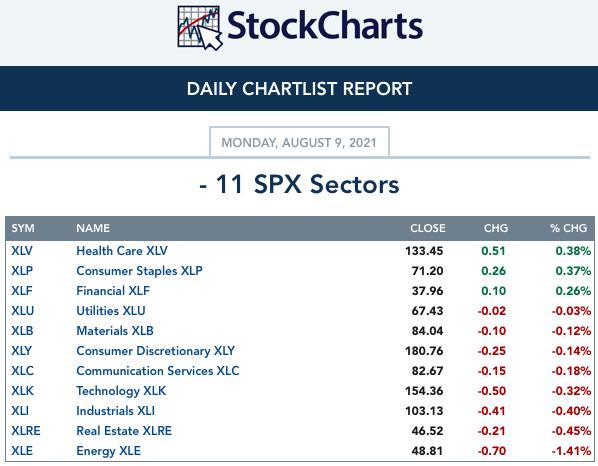Click the XLK symbol link
The width and height of the screenshot is (598, 466).
click(22, 390)
